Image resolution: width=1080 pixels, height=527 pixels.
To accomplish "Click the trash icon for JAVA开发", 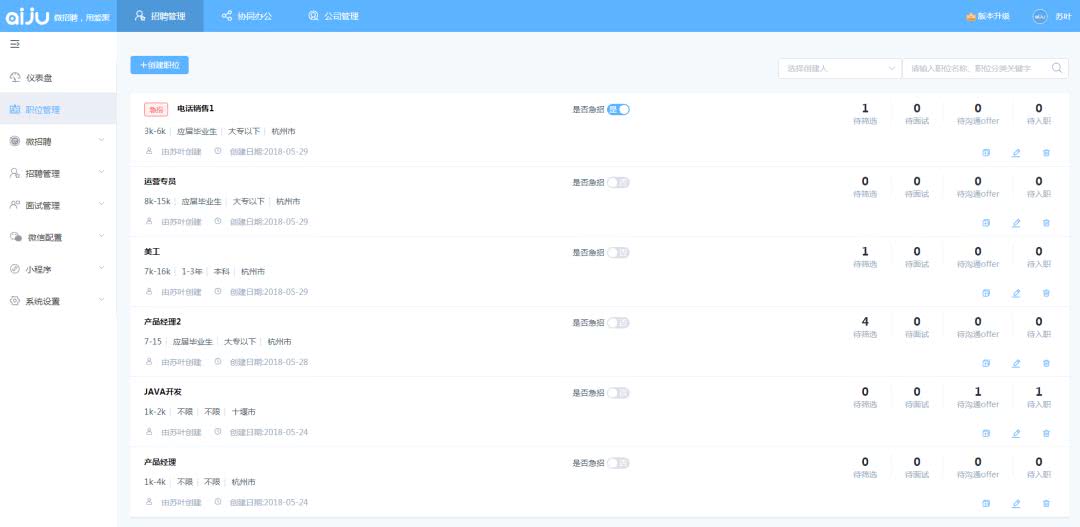I will [x=1046, y=433].
